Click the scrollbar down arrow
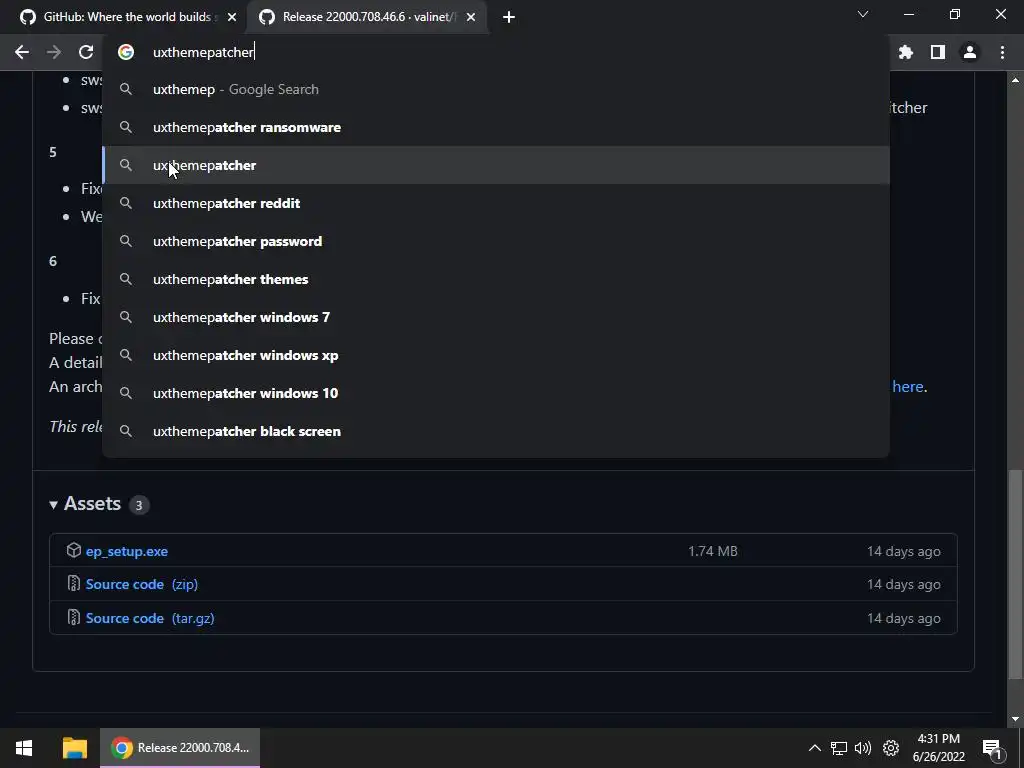The width and height of the screenshot is (1024, 768). (x=1015, y=719)
